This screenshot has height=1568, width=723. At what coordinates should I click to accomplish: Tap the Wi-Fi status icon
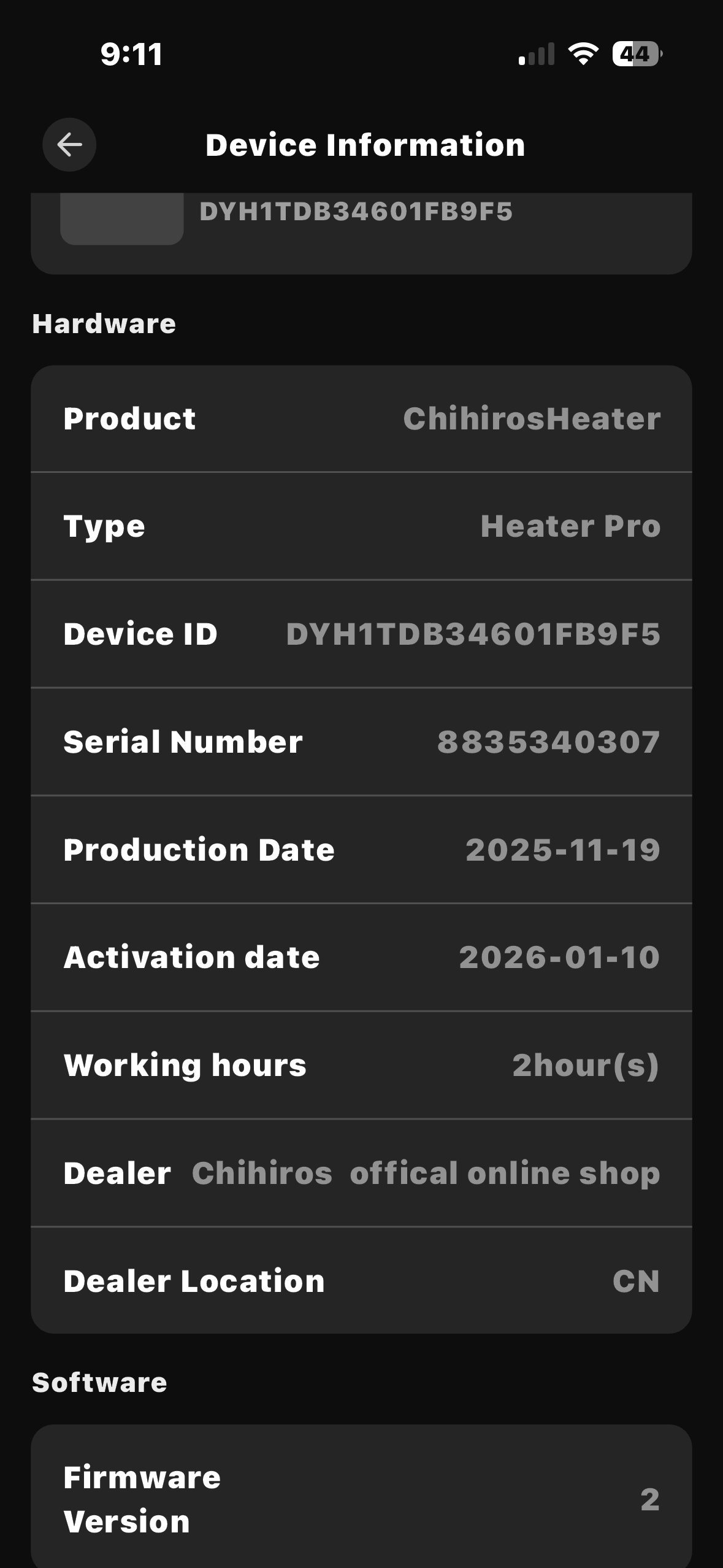coord(583,54)
